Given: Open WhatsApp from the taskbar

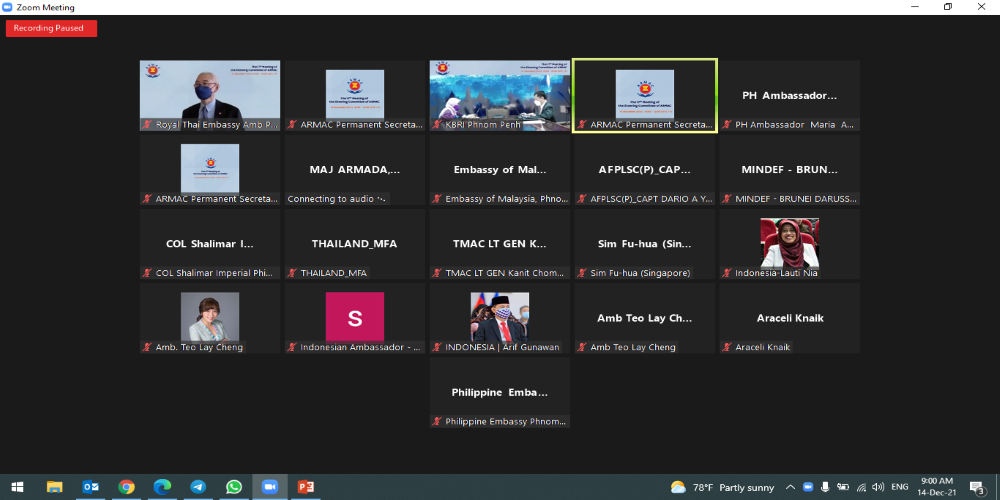Looking at the screenshot, I should (x=234, y=487).
